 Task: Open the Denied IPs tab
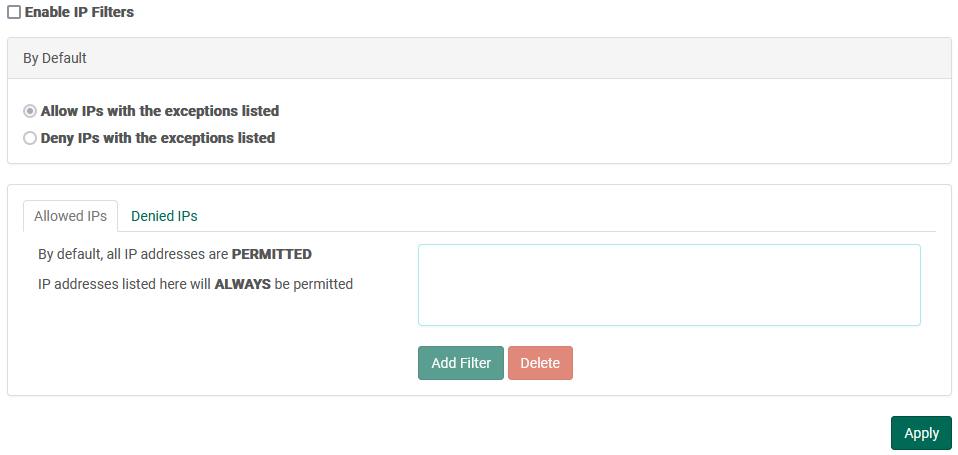(x=164, y=216)
